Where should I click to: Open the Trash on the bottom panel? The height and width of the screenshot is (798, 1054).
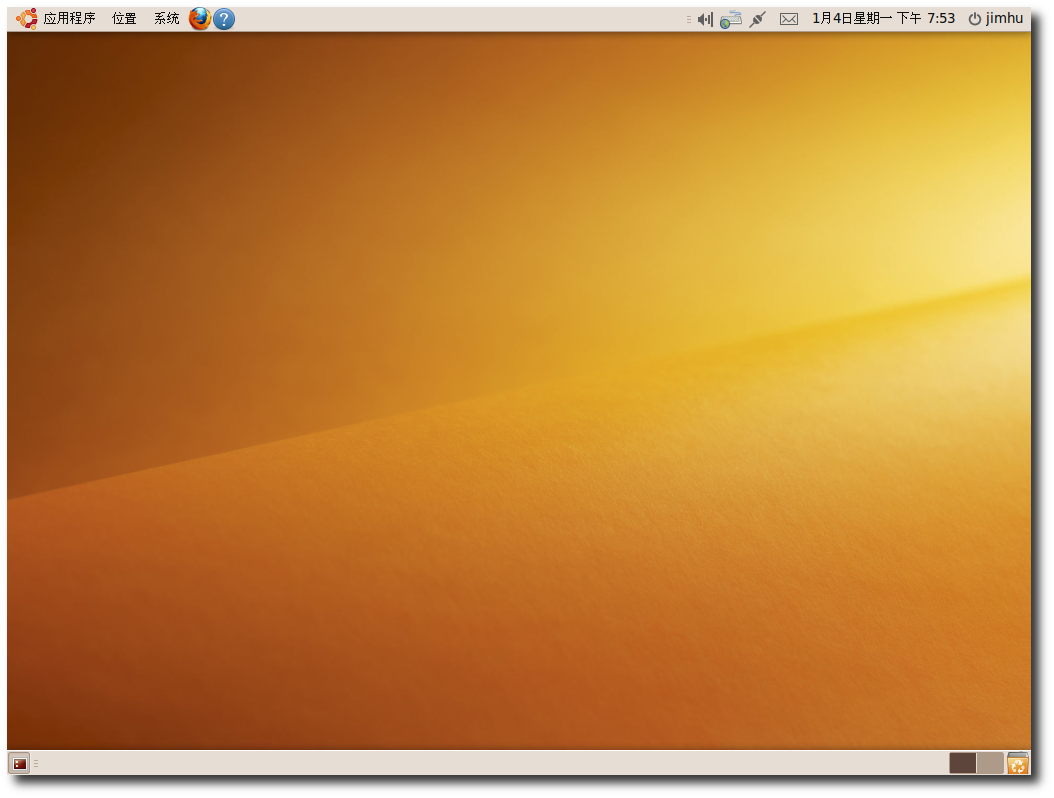pyautogui.click(x=1018, y=762)
